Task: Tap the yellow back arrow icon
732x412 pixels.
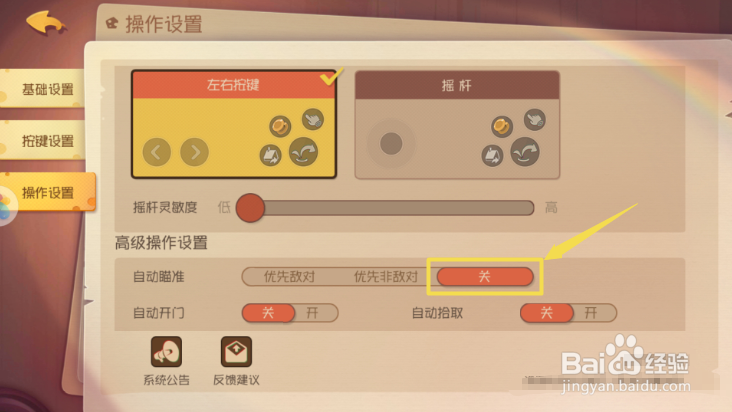Action: tap(45, 22)
